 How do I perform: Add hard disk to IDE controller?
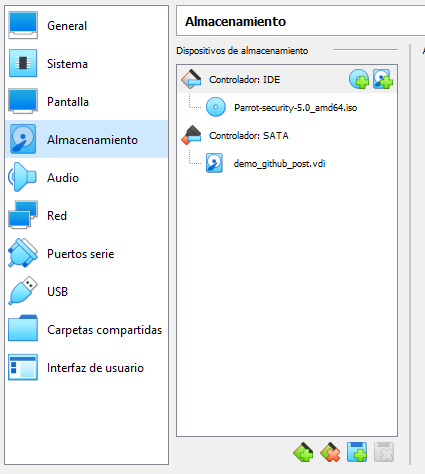[x=383, y=79]
